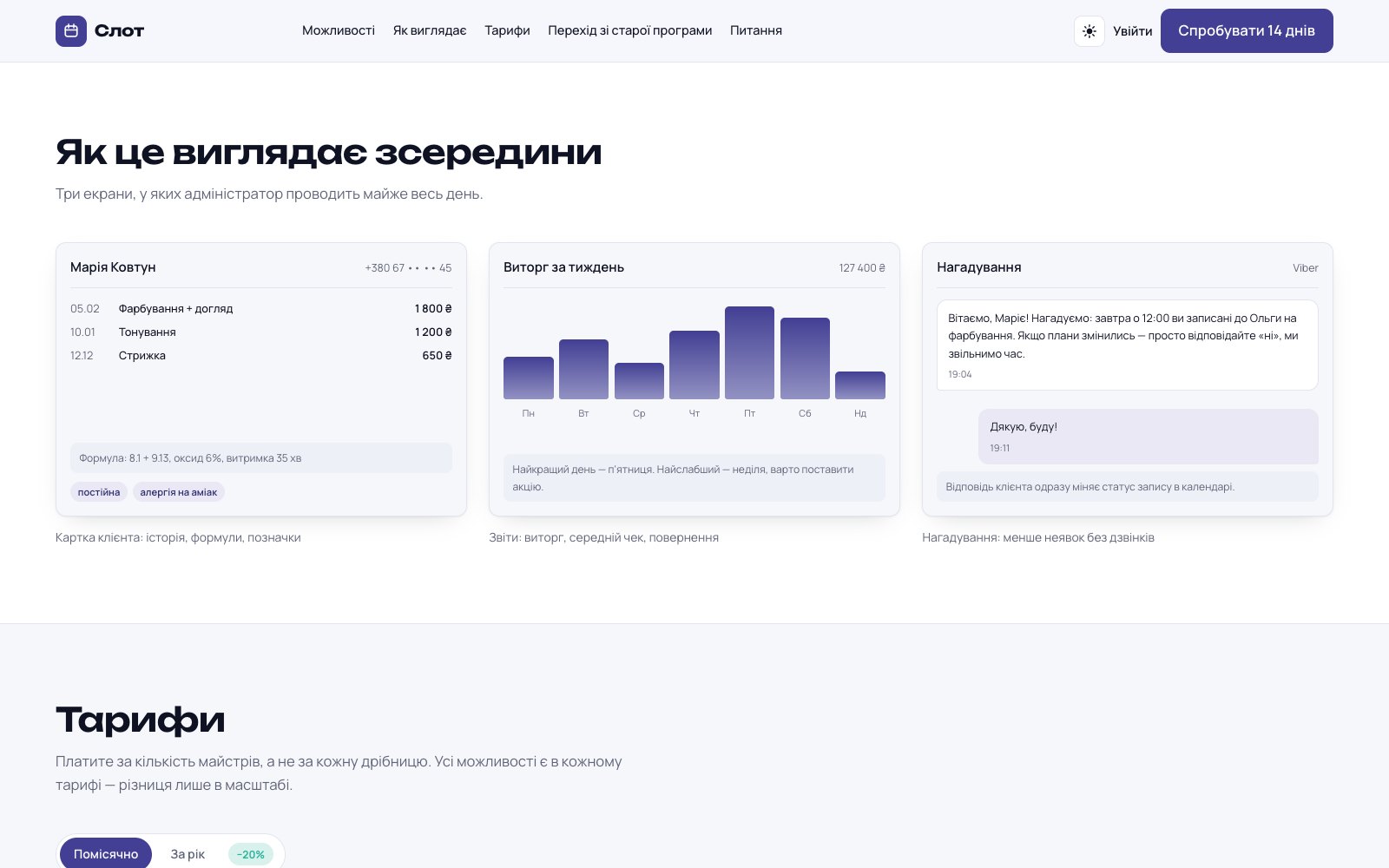The height and width of the screenshot is (868, 1389).
Task: Open Перехід зі старої програми link
Action: click(630, 30)
